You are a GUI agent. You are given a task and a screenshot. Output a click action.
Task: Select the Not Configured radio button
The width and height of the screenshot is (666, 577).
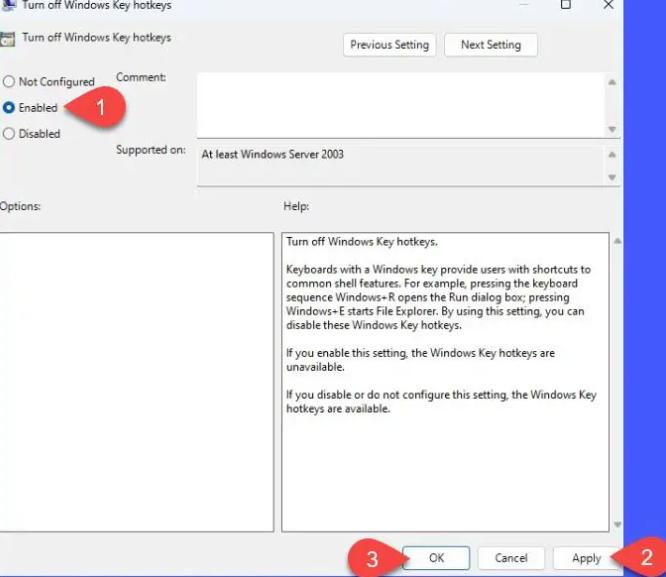tap(9, 81)
